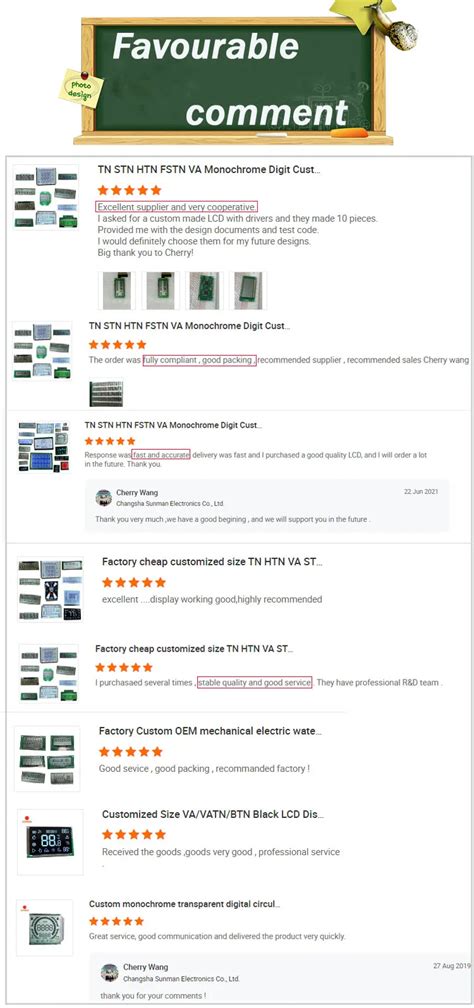Click the highlighted "stable quality and good service" phrase
Screen dimensions: 474x1008
click(255, 682)
